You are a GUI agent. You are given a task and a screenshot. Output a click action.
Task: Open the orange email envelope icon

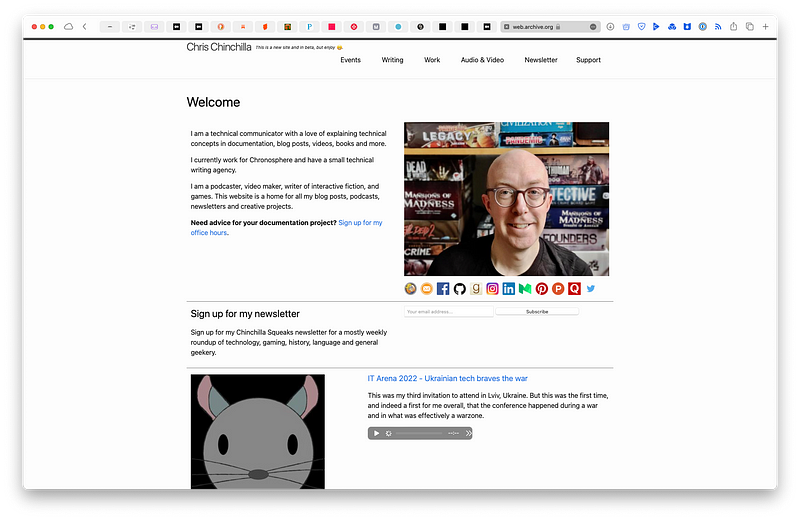[x=427, y=289]
